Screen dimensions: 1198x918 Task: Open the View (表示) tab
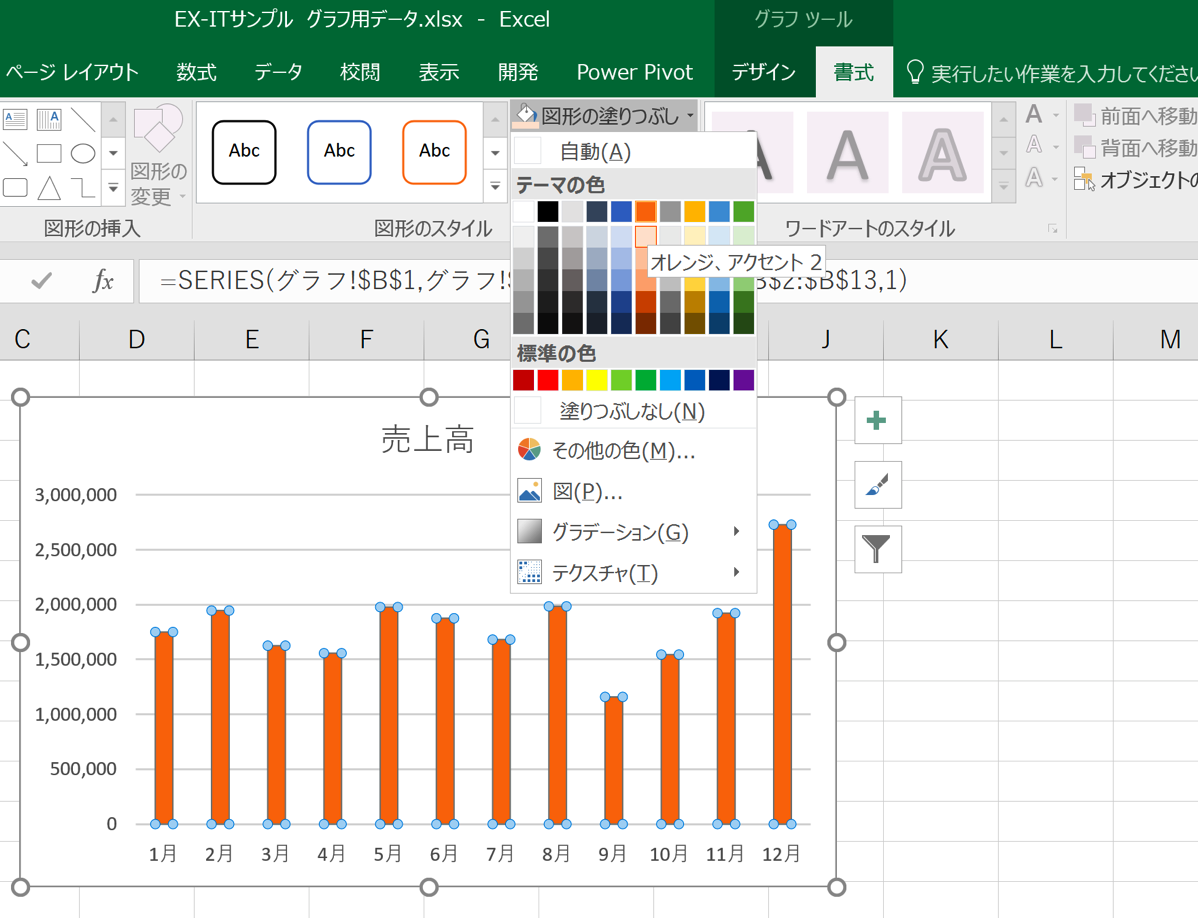pyautogui.click(x=439, y=73)
